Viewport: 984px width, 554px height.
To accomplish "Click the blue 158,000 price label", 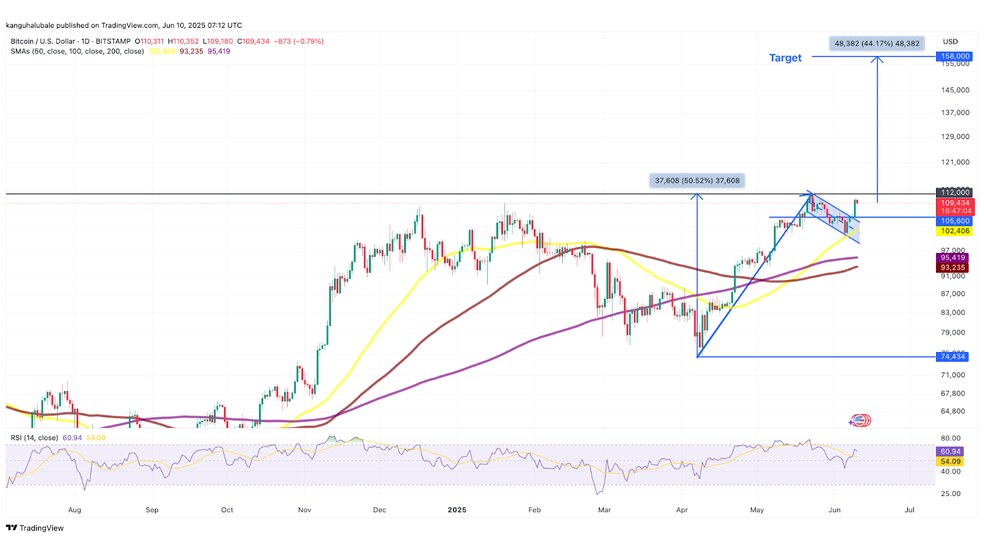I will point(953,57).
